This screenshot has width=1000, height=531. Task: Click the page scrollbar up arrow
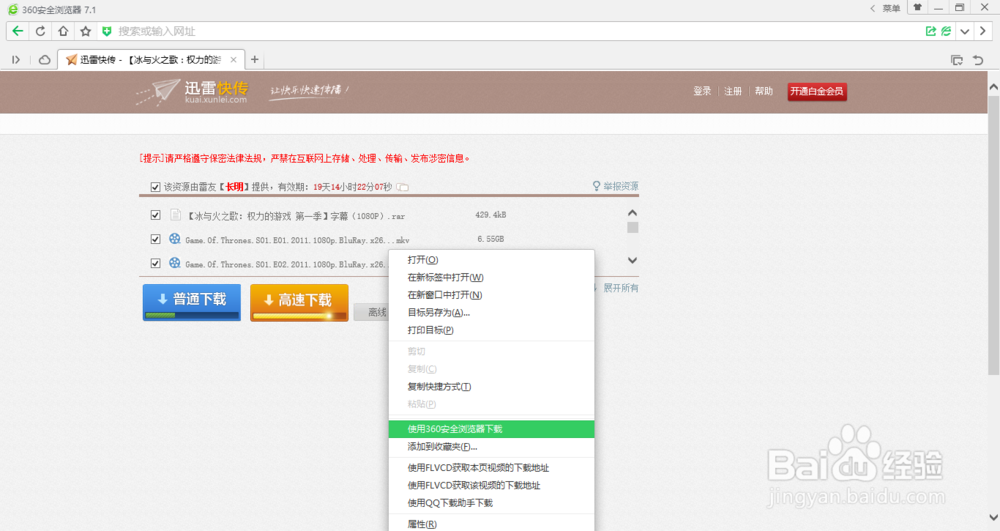click(993, 87)
